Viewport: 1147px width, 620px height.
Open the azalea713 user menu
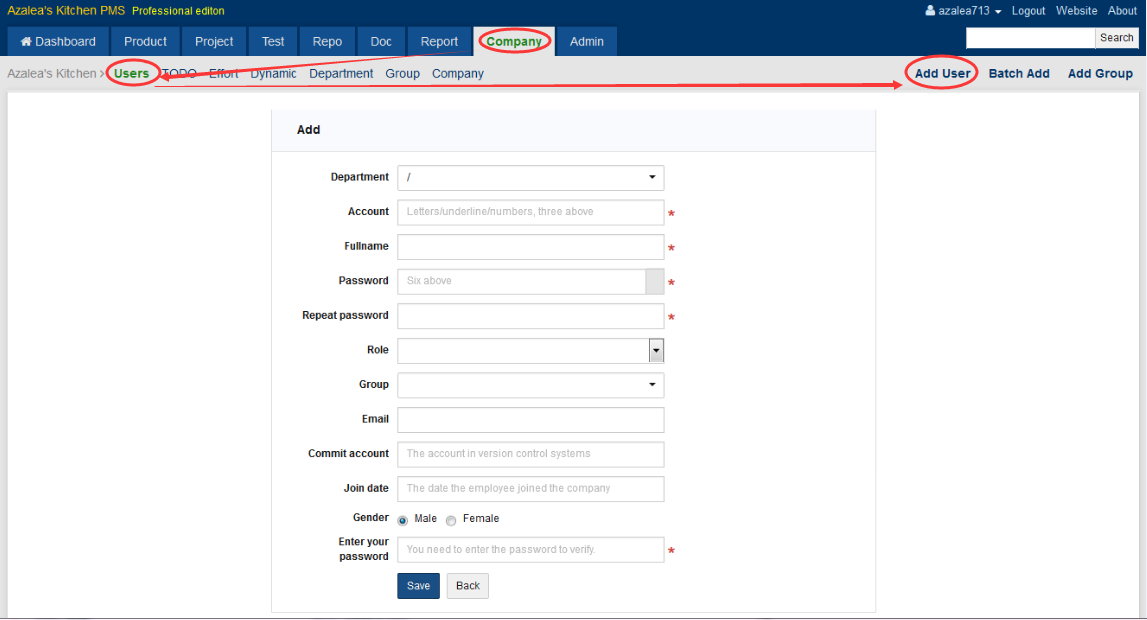tap(963, 11)
